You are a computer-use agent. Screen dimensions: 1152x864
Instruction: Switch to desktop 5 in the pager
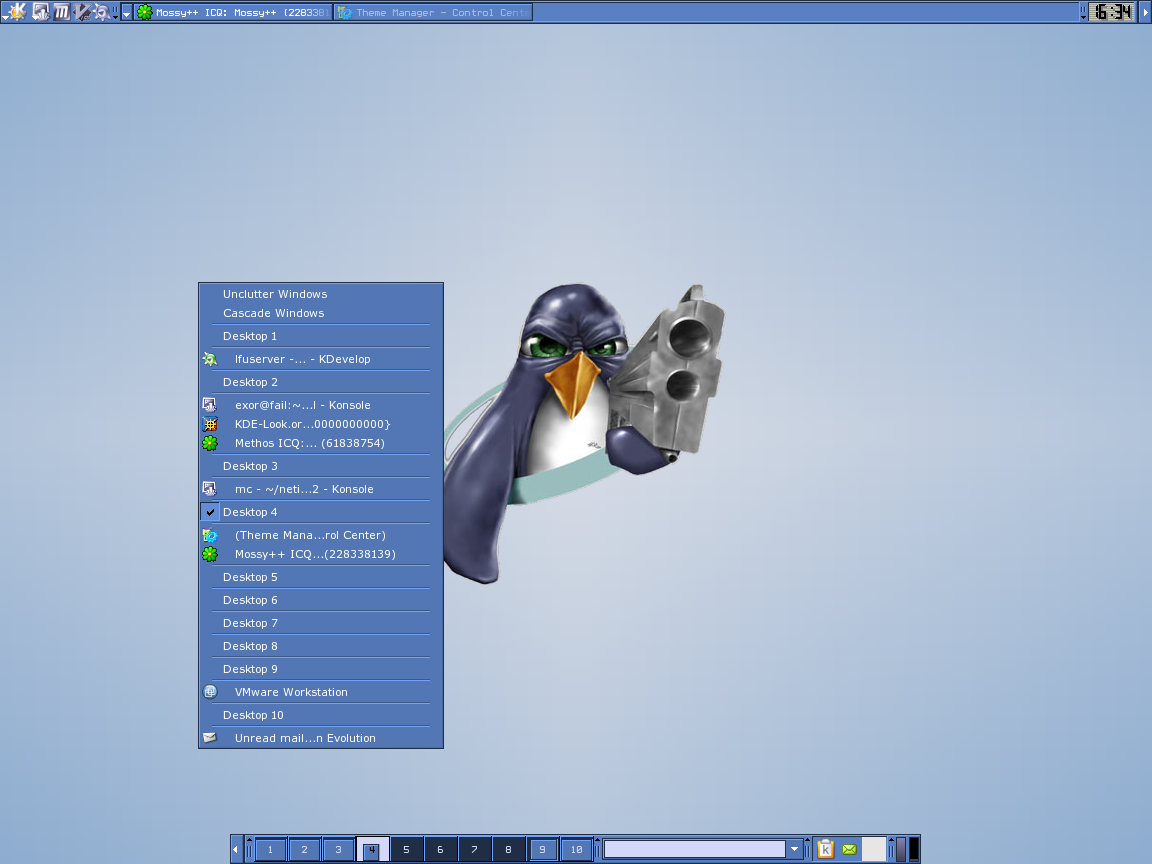tap(406, 849)
